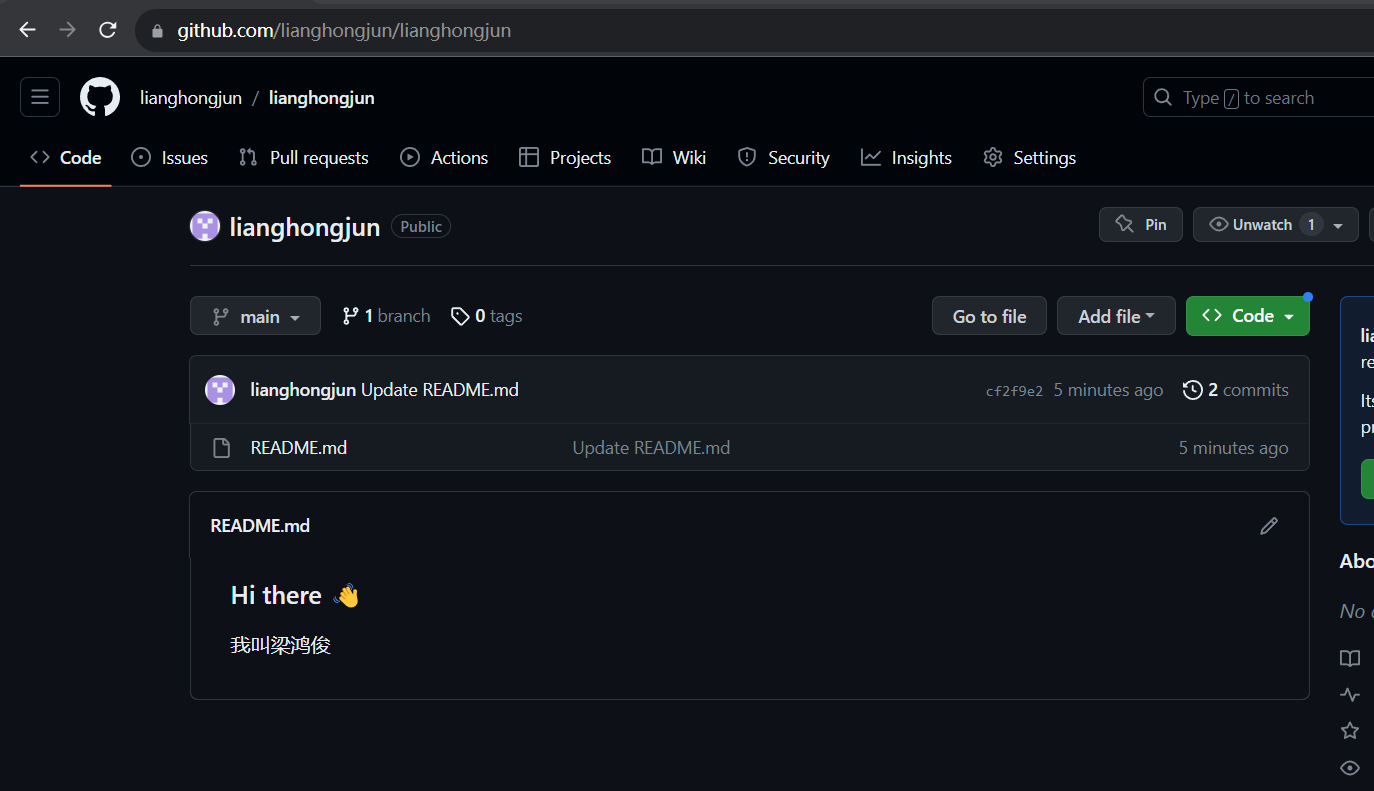The image size is (1374, 791).
Task: Expand the Add file dropdown
Action: coord(1116,316)
